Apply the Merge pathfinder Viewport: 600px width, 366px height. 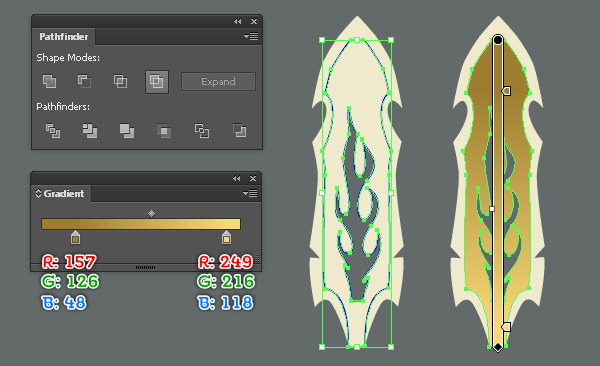(127, 131)
